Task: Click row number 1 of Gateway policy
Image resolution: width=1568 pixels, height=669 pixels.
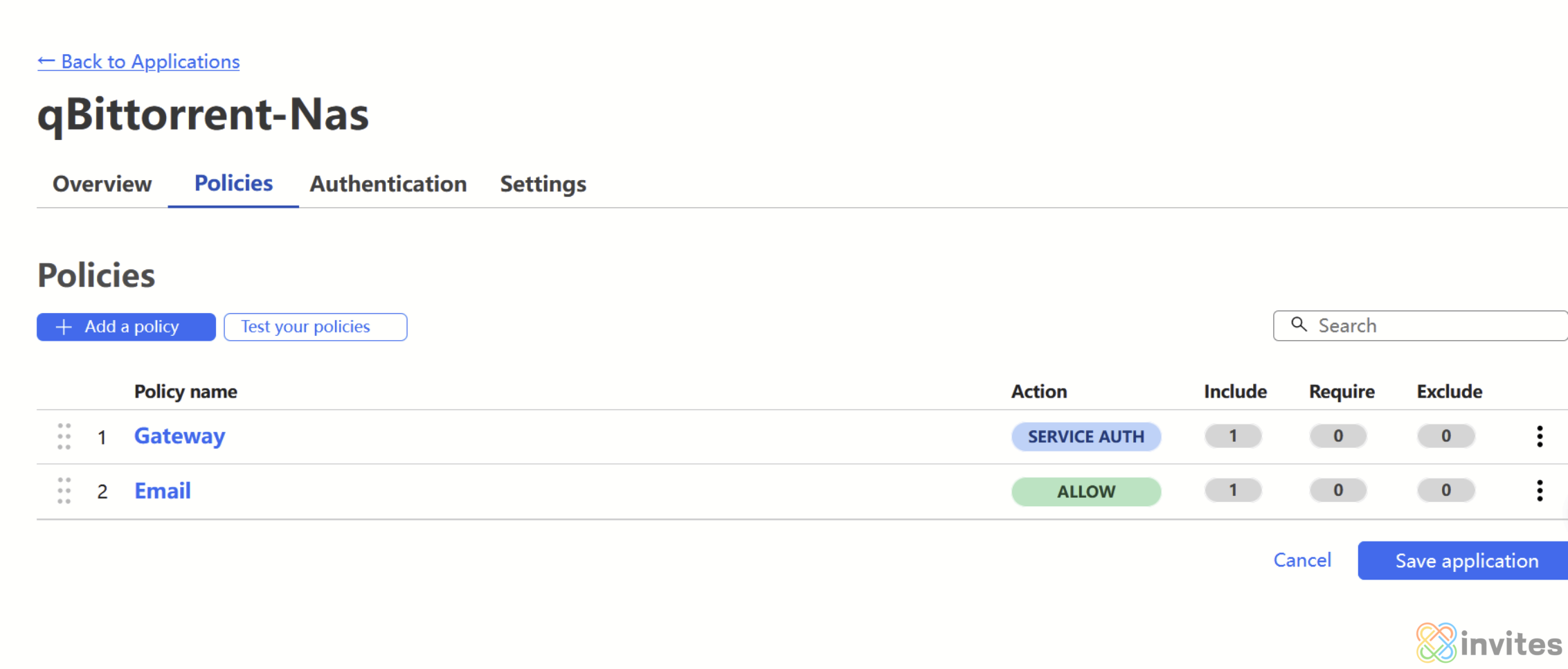Action: (102, 438)
